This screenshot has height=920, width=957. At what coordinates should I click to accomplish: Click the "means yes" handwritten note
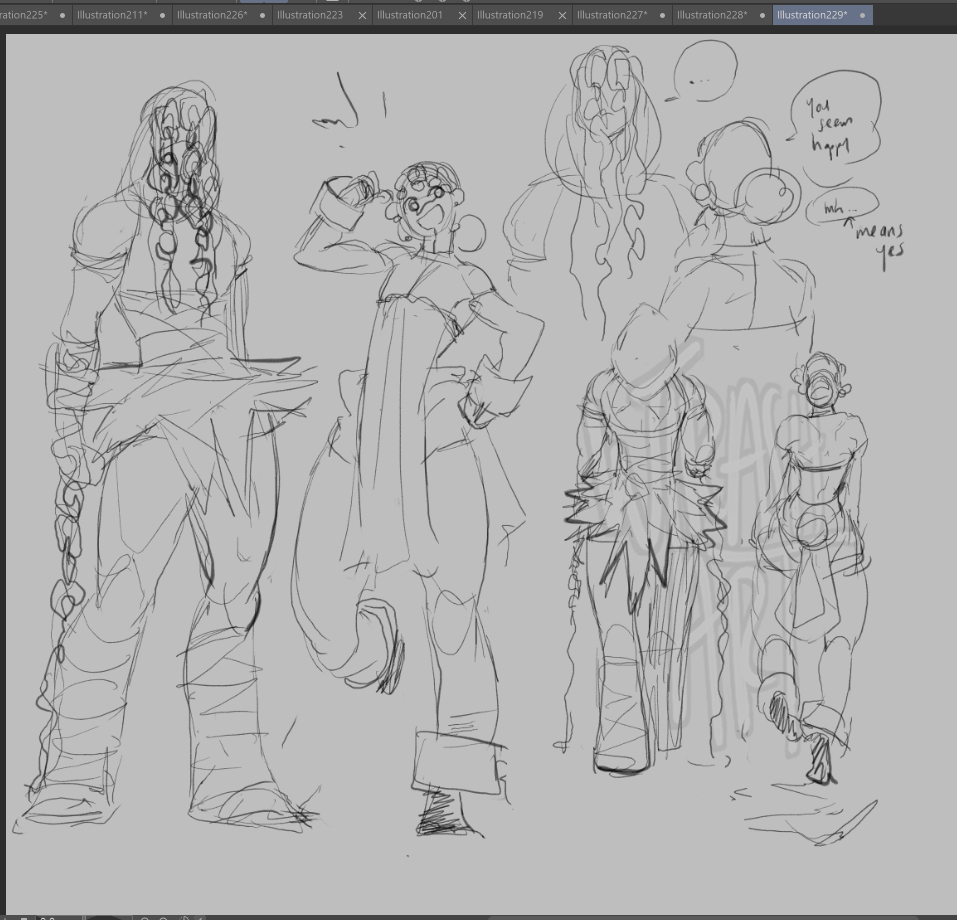tap(878, 241)
